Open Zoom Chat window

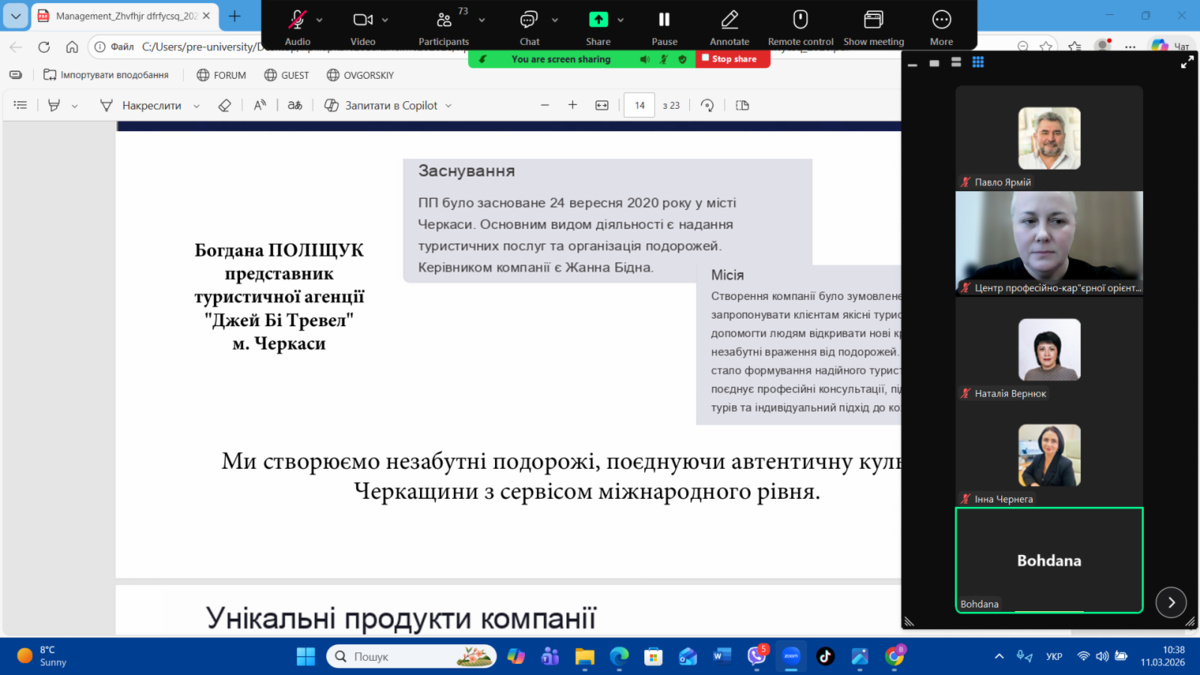pyautogui.click(x=529, y=21)
